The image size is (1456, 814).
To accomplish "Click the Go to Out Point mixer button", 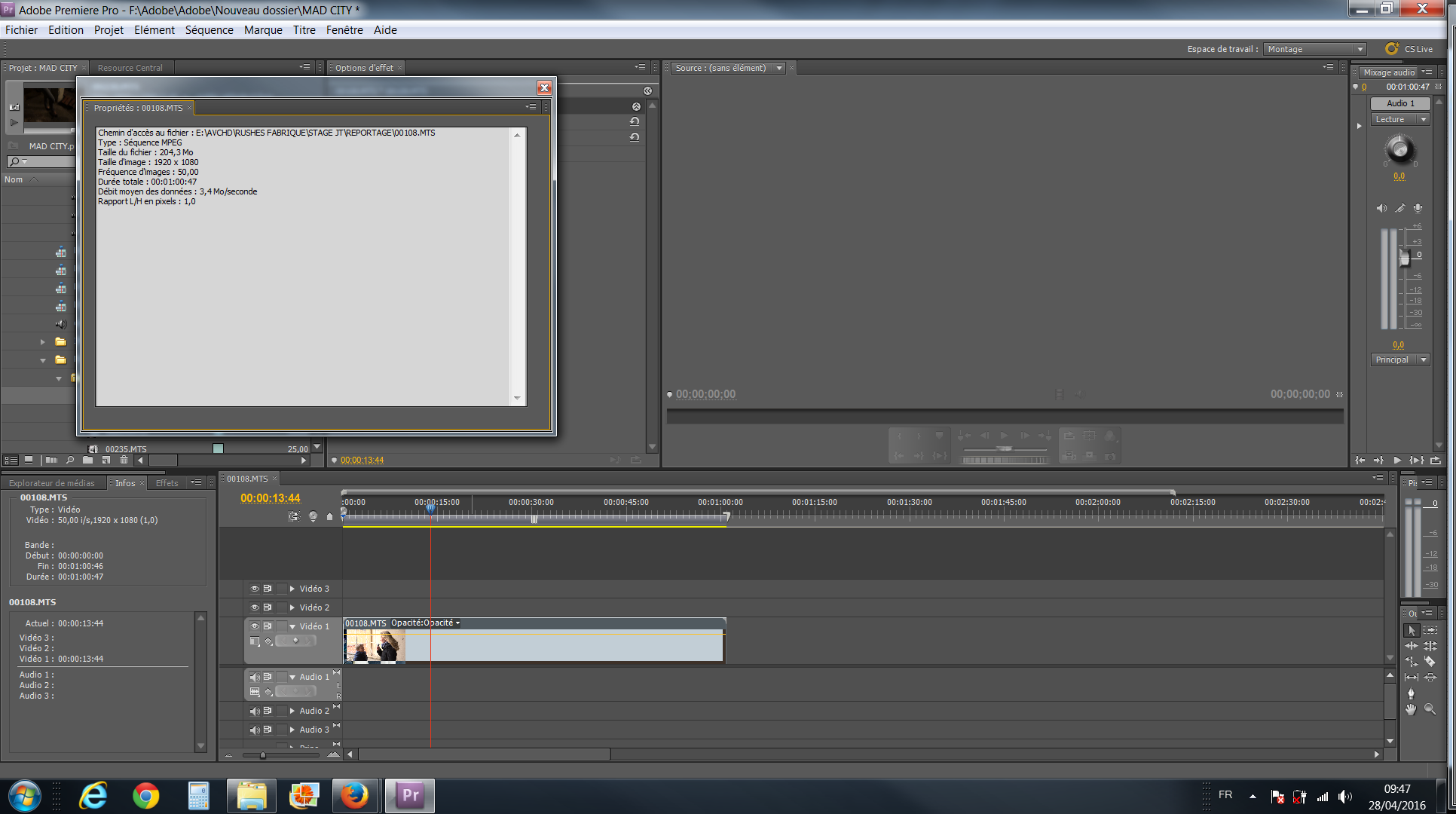I will pos(1378,461).
